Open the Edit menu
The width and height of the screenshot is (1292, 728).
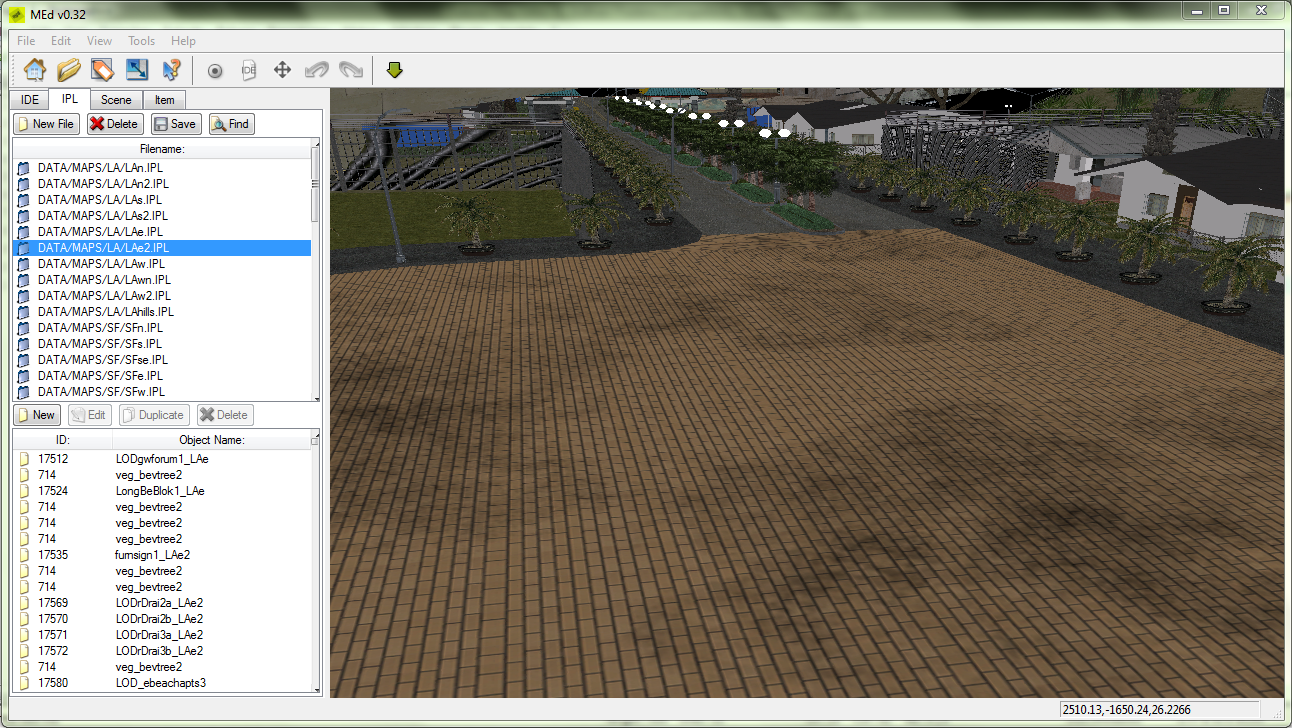[x=61, y=41]
